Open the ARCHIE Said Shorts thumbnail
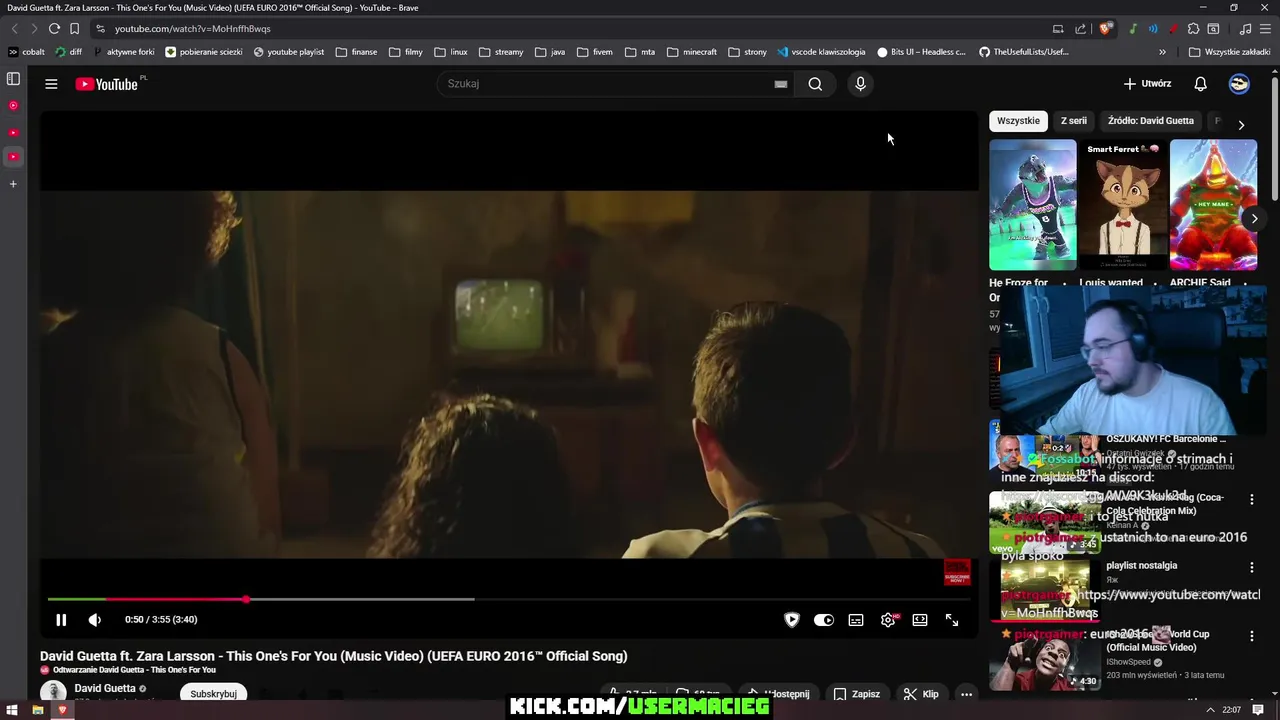 click(1213, 205)
